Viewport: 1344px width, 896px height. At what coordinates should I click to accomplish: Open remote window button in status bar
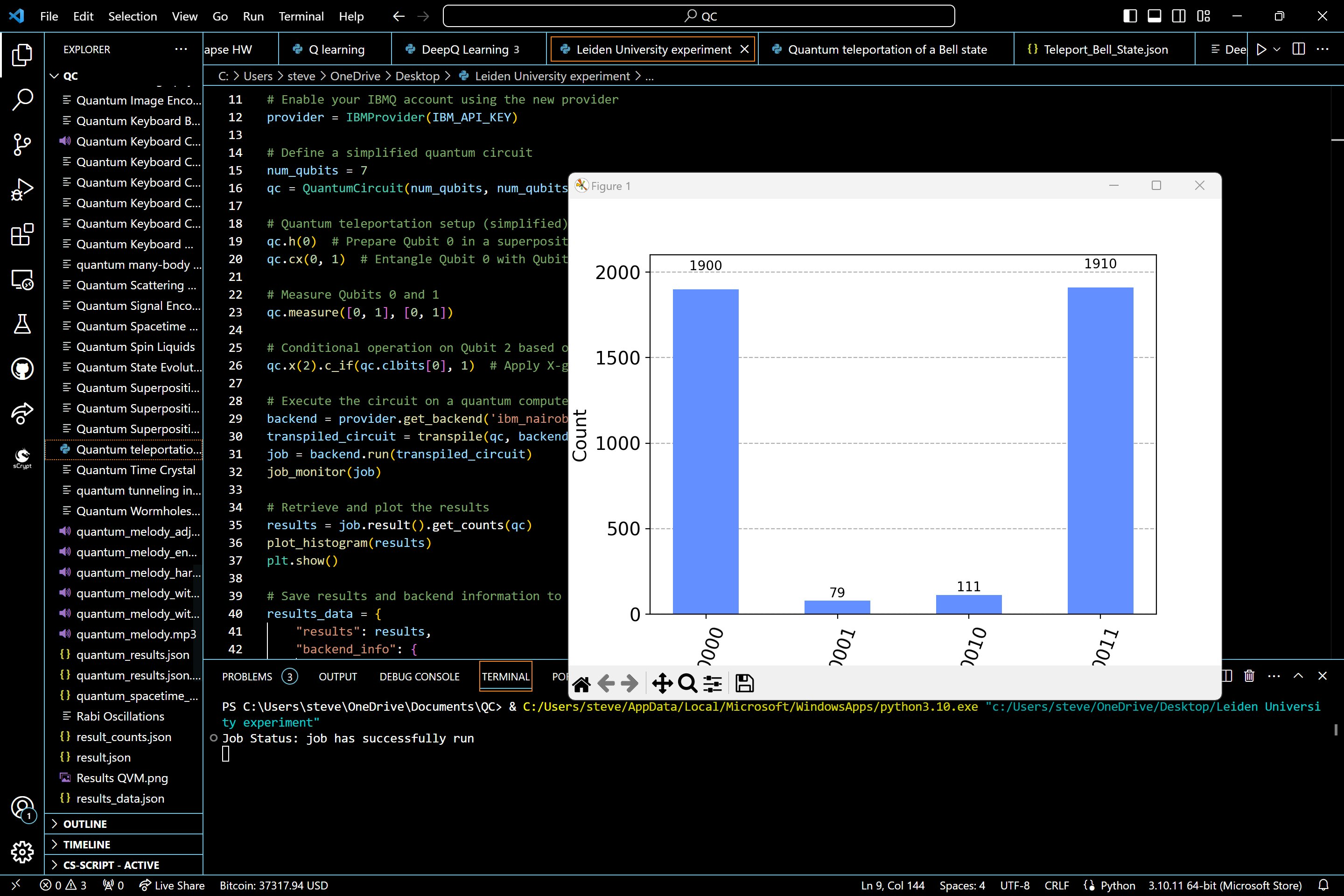(x=15, y=885)
